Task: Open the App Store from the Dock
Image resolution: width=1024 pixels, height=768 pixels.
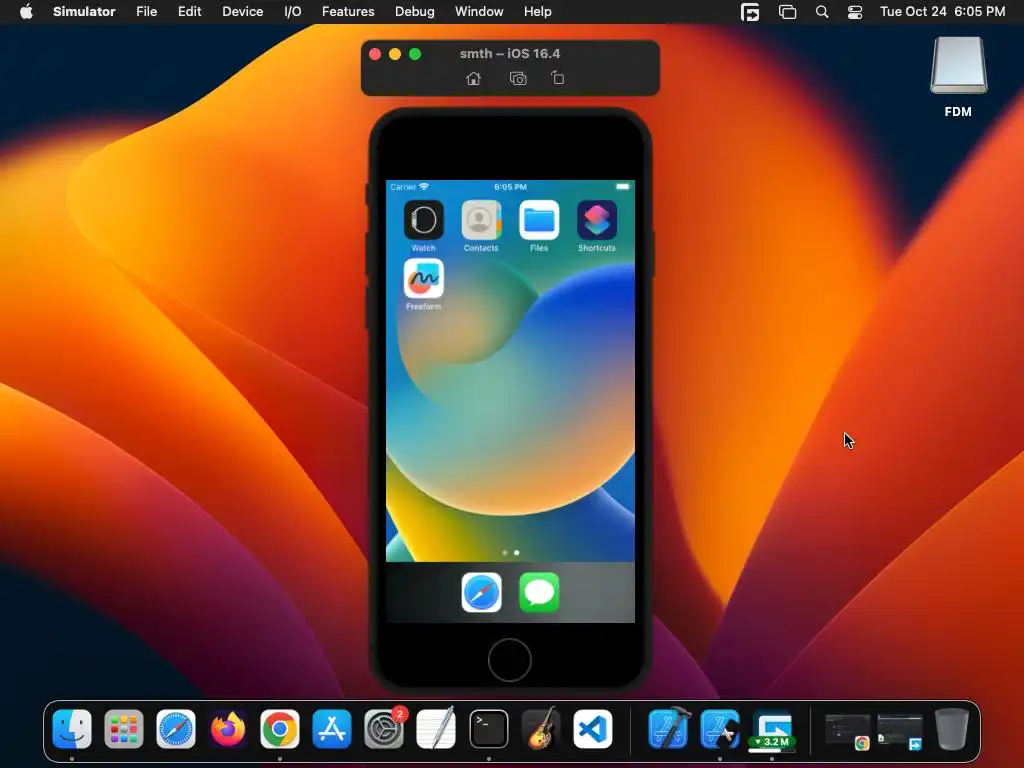Action: coord(332,729)
